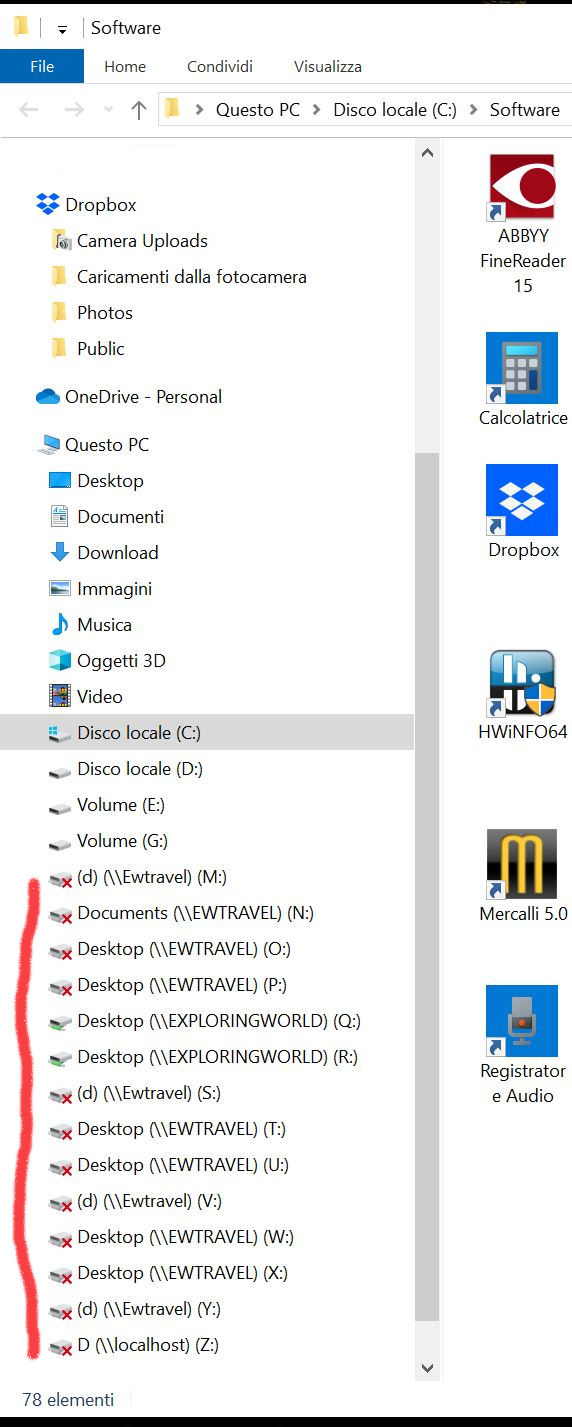Screen dimensions: 572x1427
Task: Select the Photos folder under Dropbox
Action: pos(105,313)
